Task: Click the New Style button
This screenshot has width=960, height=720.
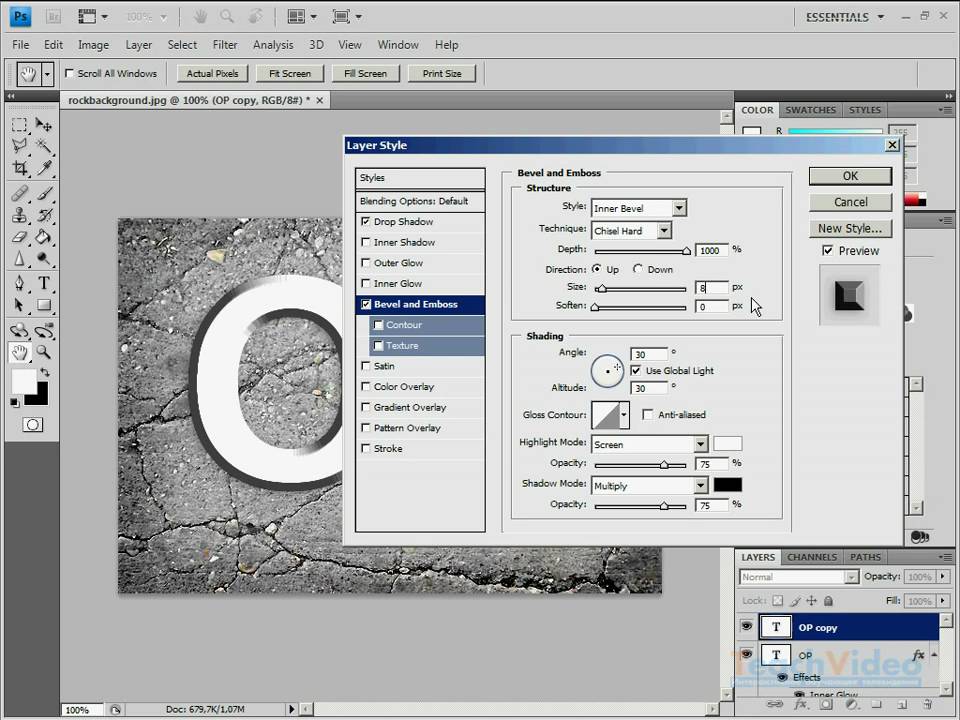Action: pyautogui.click(x=850, y=228)
